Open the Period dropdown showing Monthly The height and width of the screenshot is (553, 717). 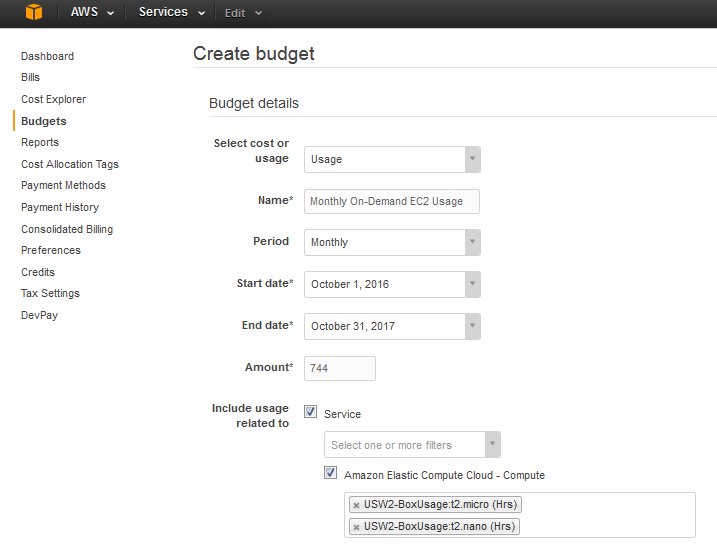click(392, 242)
